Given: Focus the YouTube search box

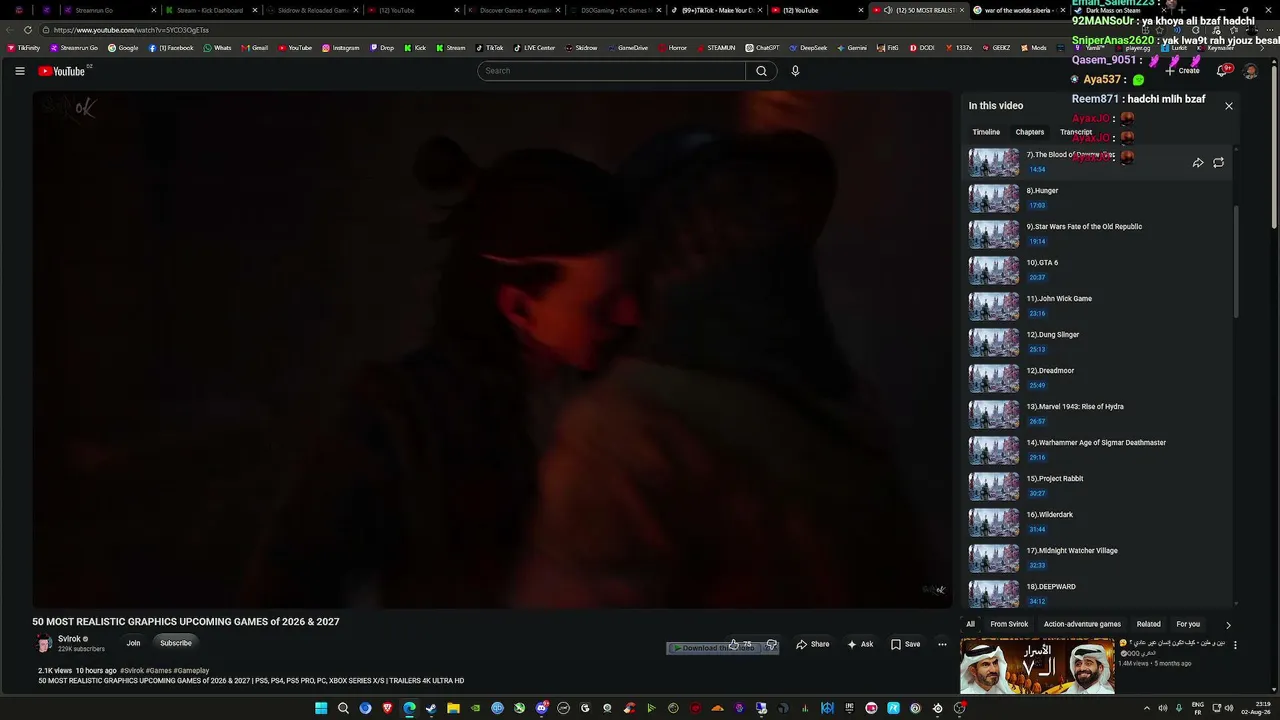Looking at the screenshot, I should pos(611,71).
